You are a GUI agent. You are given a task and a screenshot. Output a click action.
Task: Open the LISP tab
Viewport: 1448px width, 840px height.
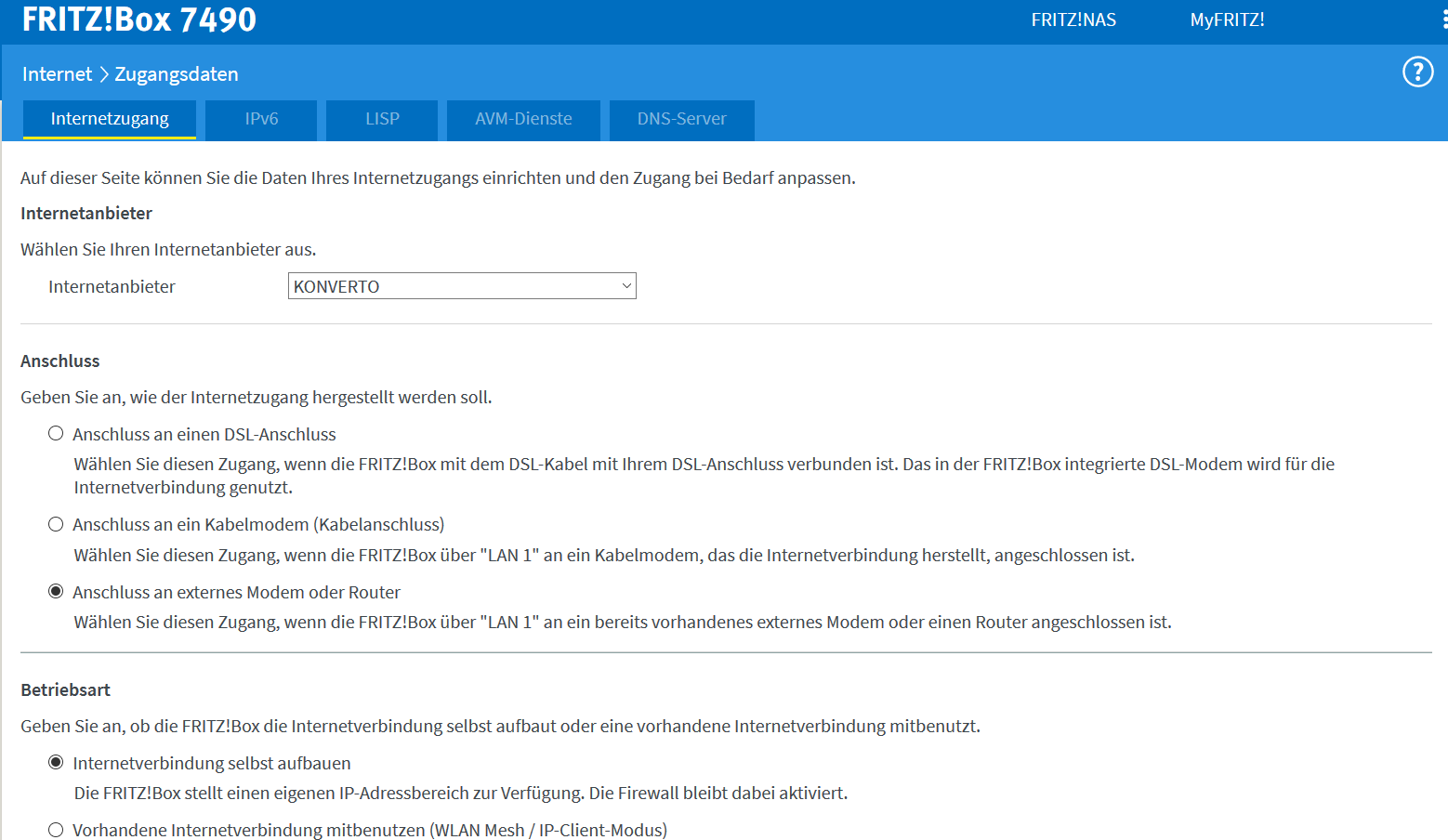(382, 120)
